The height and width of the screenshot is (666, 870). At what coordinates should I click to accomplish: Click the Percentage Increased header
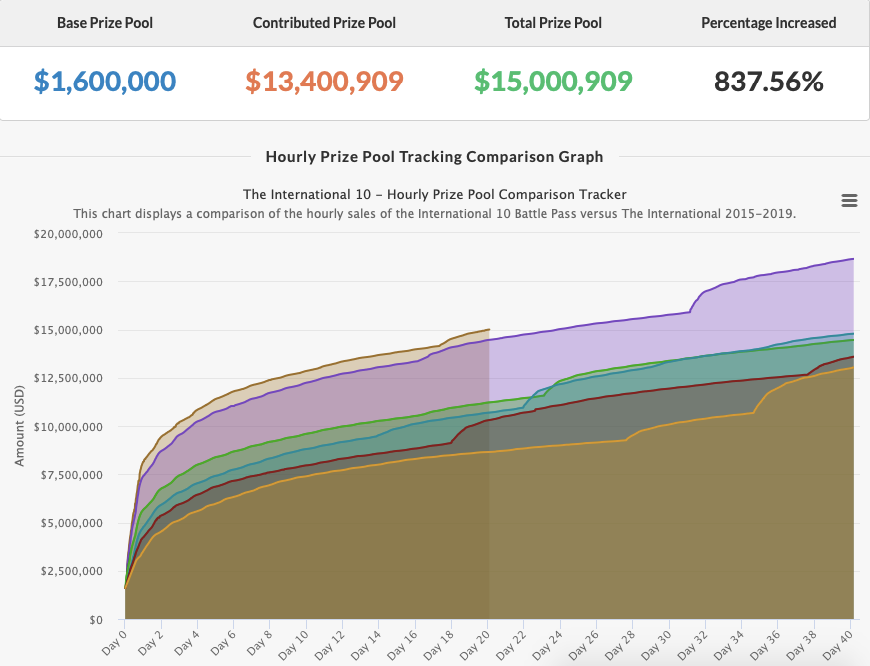click(768, 23)
